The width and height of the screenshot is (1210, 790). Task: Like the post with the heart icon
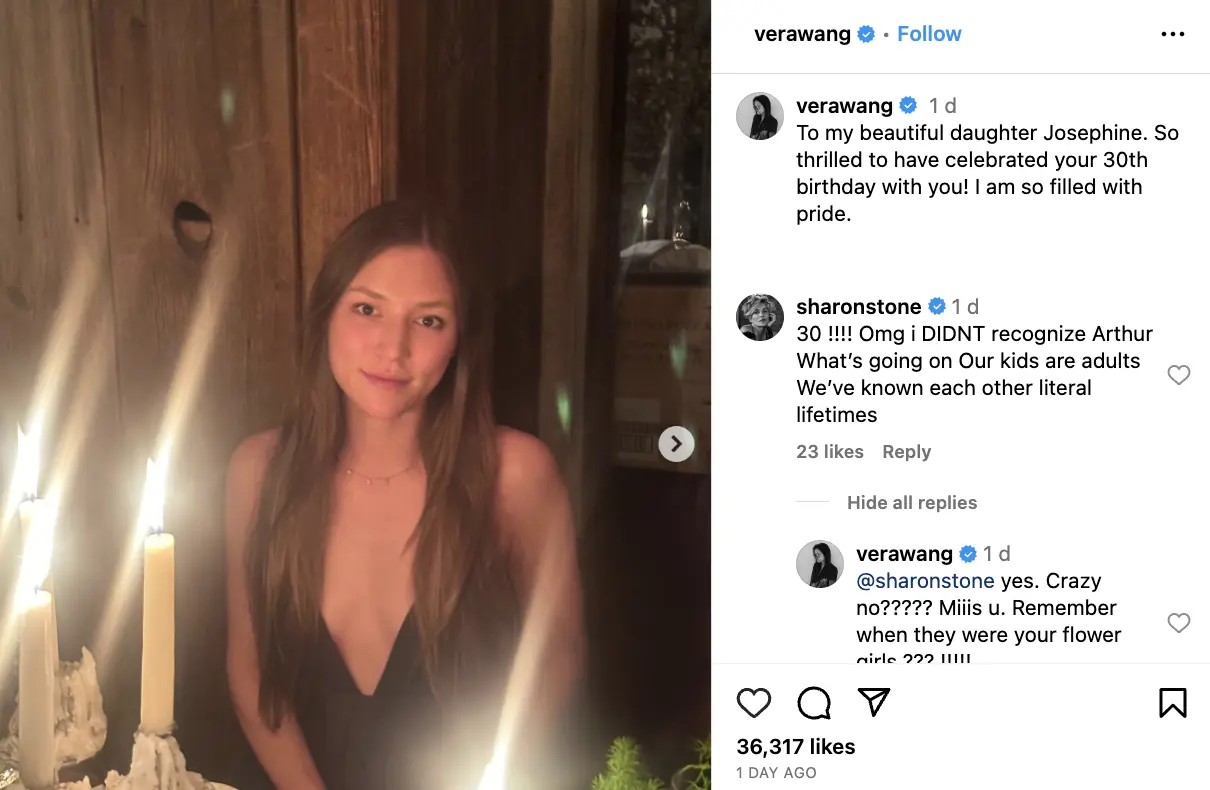pos(754,703)
